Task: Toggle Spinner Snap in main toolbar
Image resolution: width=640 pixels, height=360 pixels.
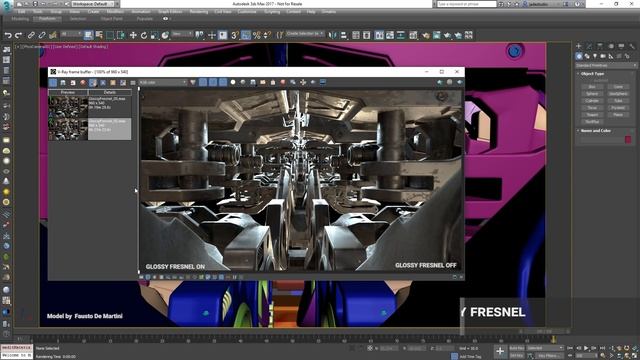Action: click(267, 36)
